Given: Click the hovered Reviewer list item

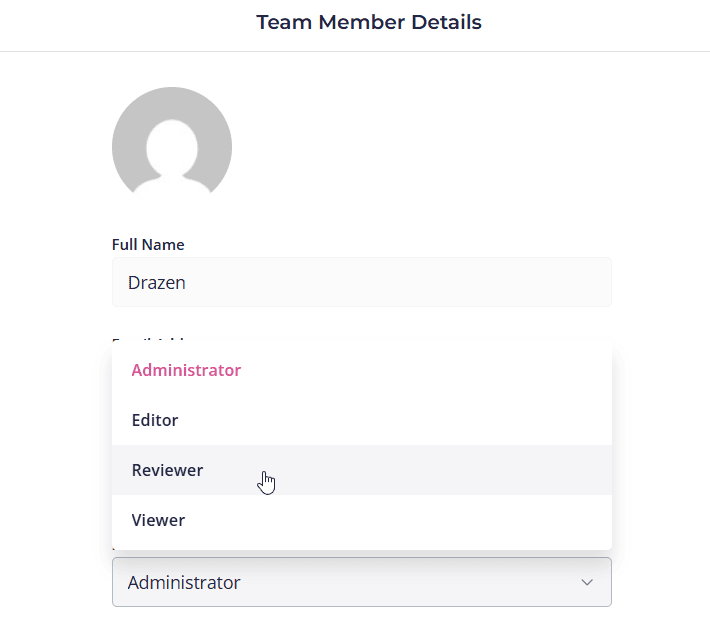Looking at the screenshot, I should (167, 470).
